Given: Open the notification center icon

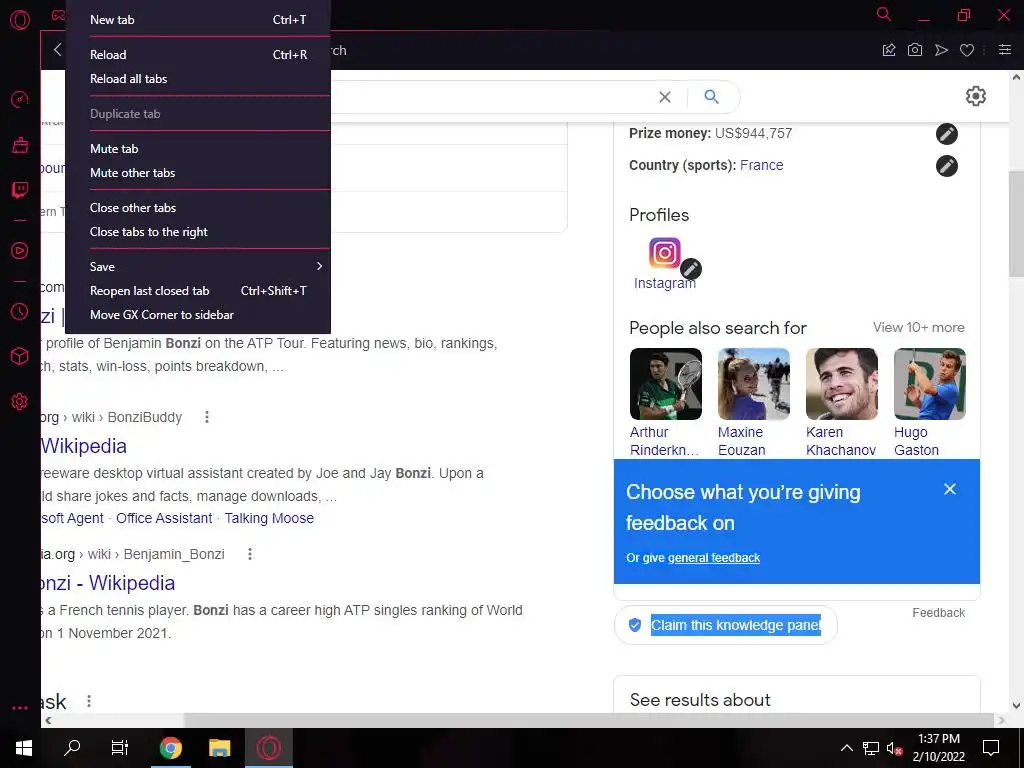Looking at the screenshot, I should click(991, 748).
